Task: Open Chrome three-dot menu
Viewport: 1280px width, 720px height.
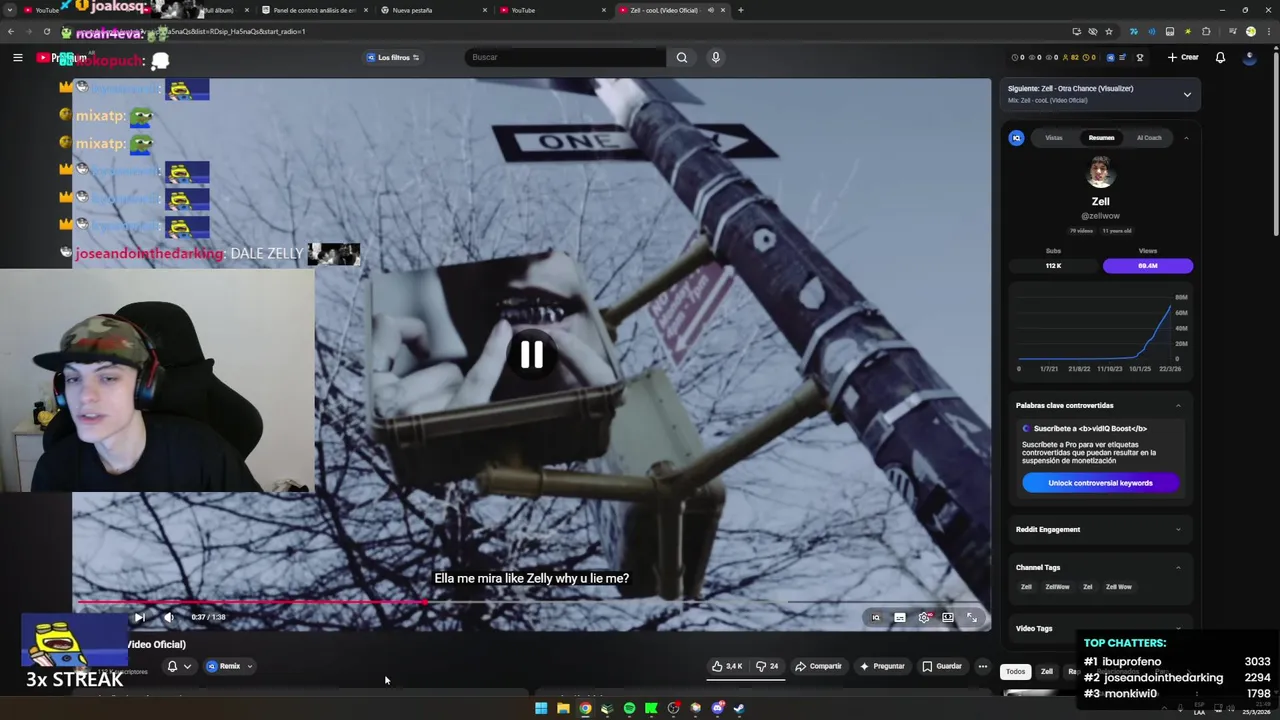Action: tap(1267, 31)
